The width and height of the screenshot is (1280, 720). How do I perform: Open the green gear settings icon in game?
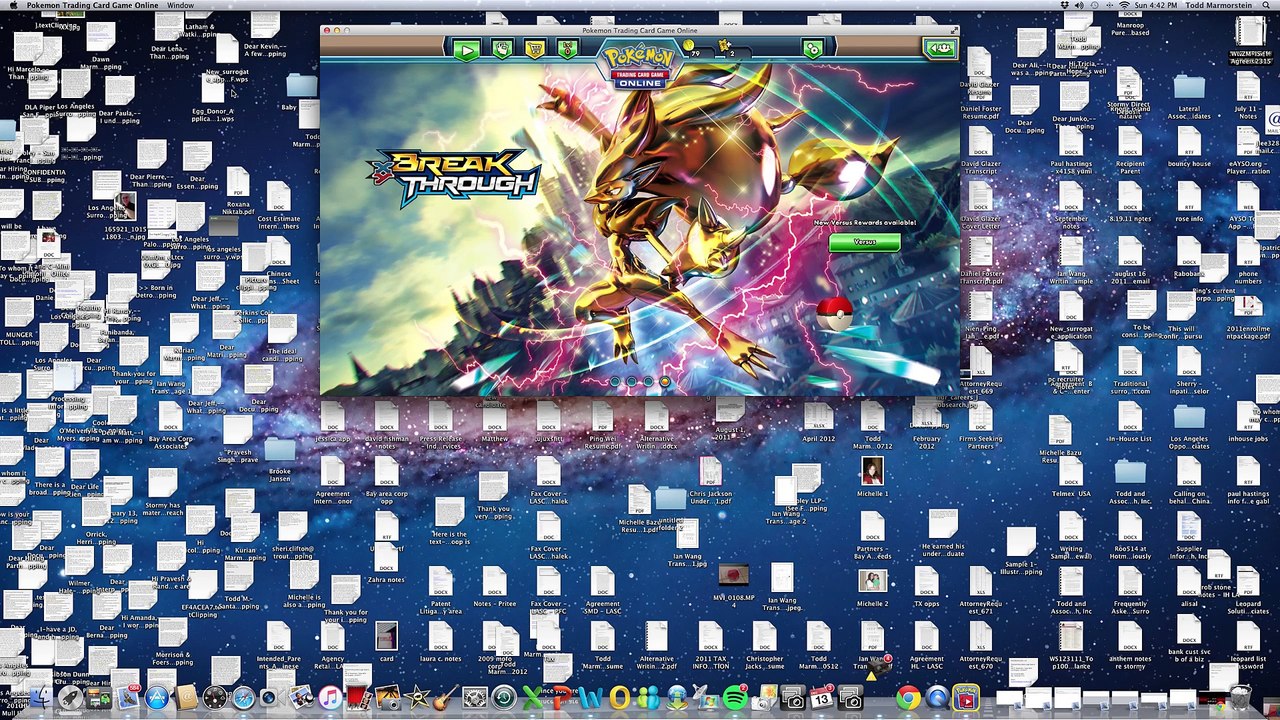pyautogui.click(x=813, y=49)
